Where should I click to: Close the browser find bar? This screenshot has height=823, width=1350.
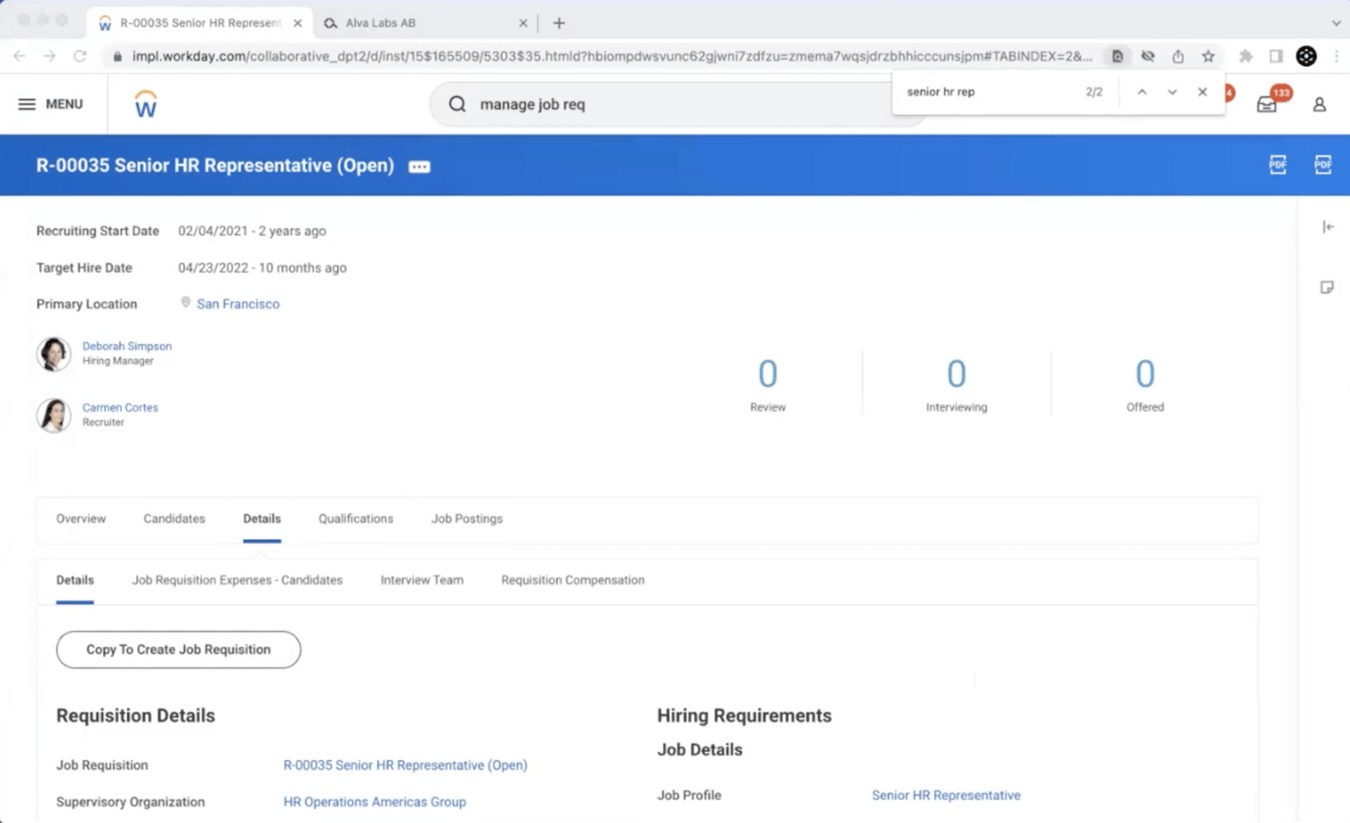click(x=1202, y=91)
